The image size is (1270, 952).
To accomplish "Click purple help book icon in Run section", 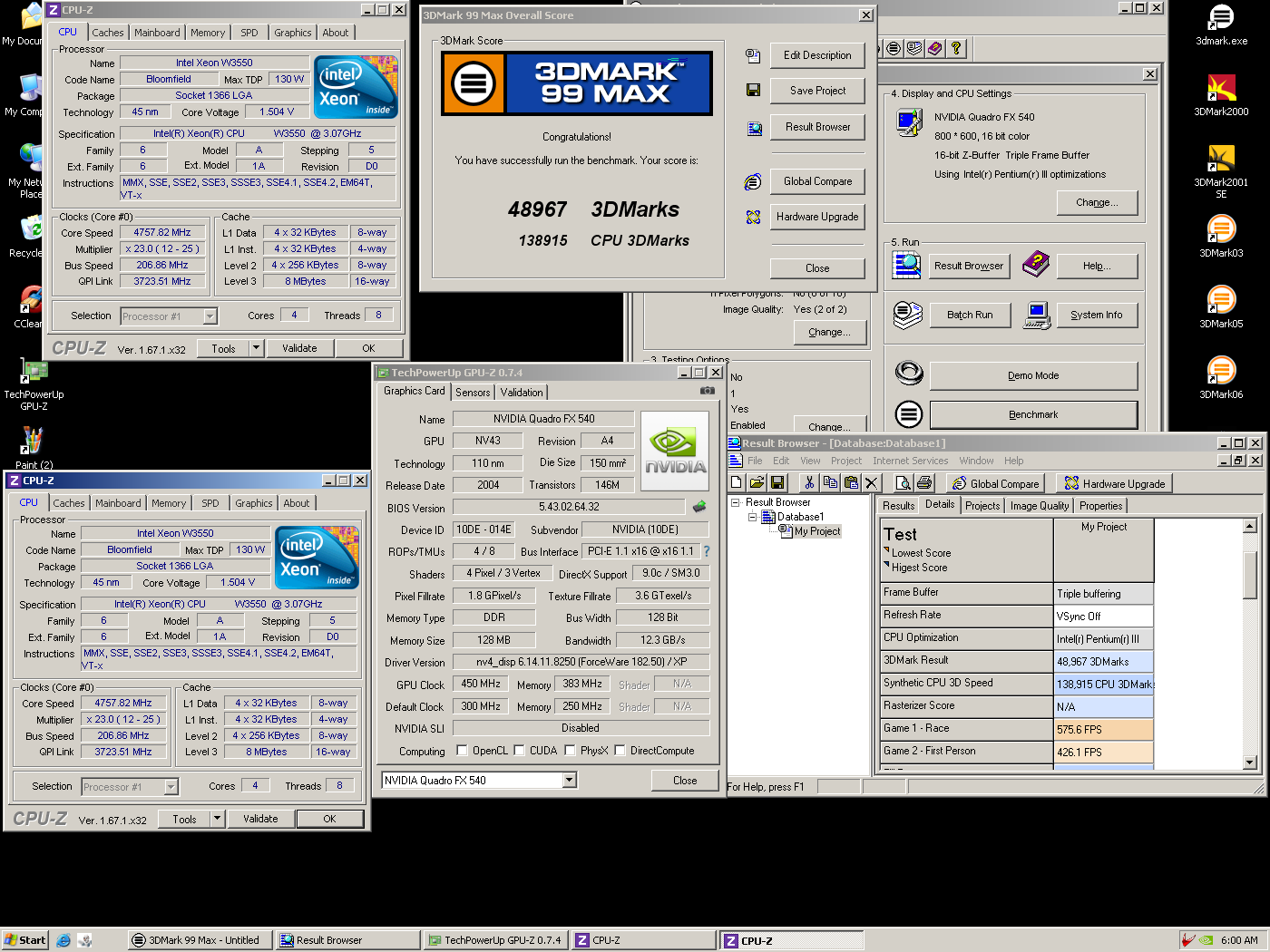I will point(1036,265).
